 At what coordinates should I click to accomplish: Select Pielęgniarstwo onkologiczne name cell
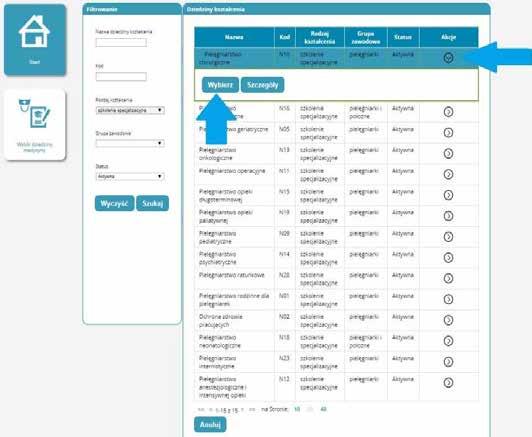234,154
